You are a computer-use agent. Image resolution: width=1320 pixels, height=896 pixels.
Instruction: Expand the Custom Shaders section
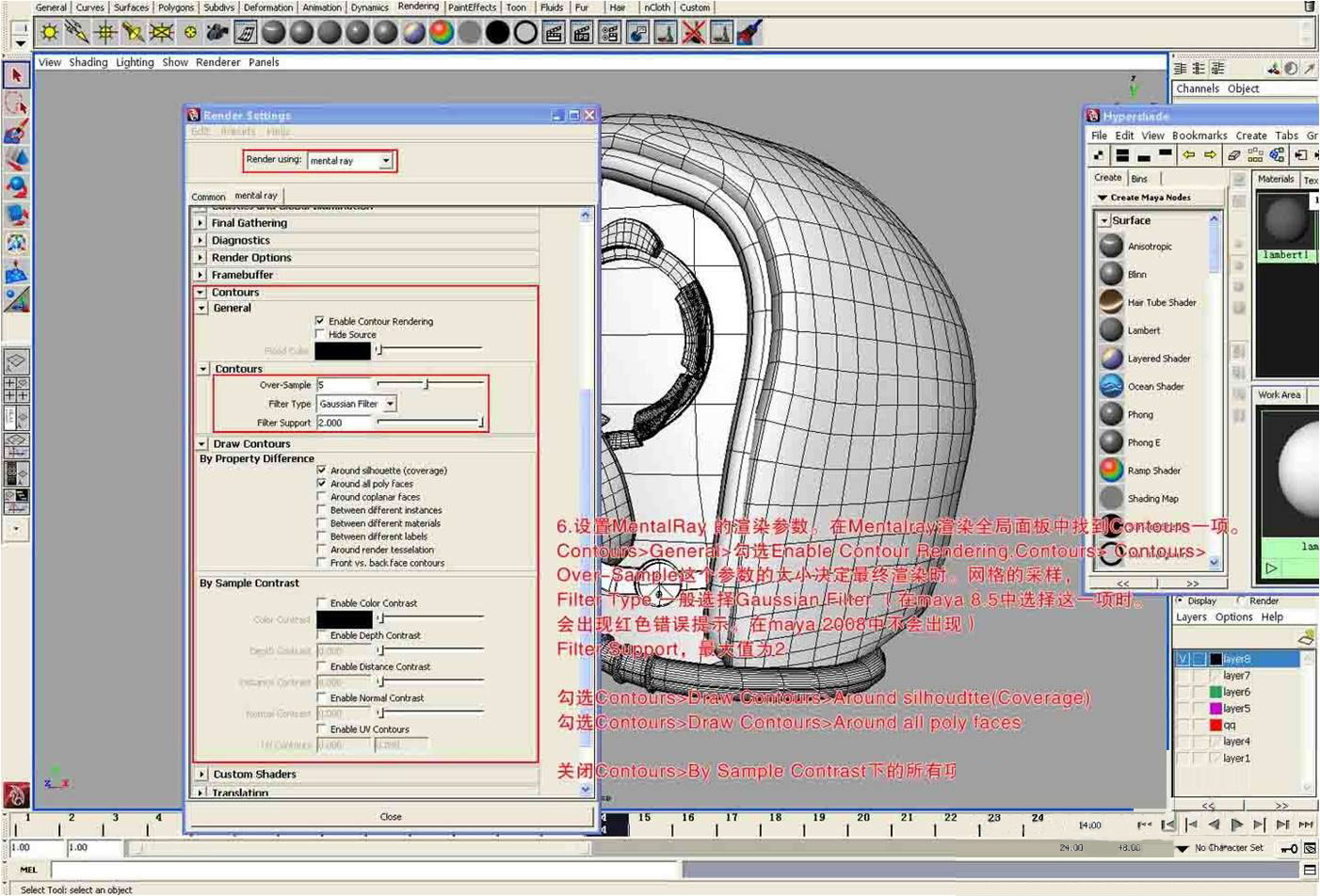pyautogui.click(x=202, y=774)
